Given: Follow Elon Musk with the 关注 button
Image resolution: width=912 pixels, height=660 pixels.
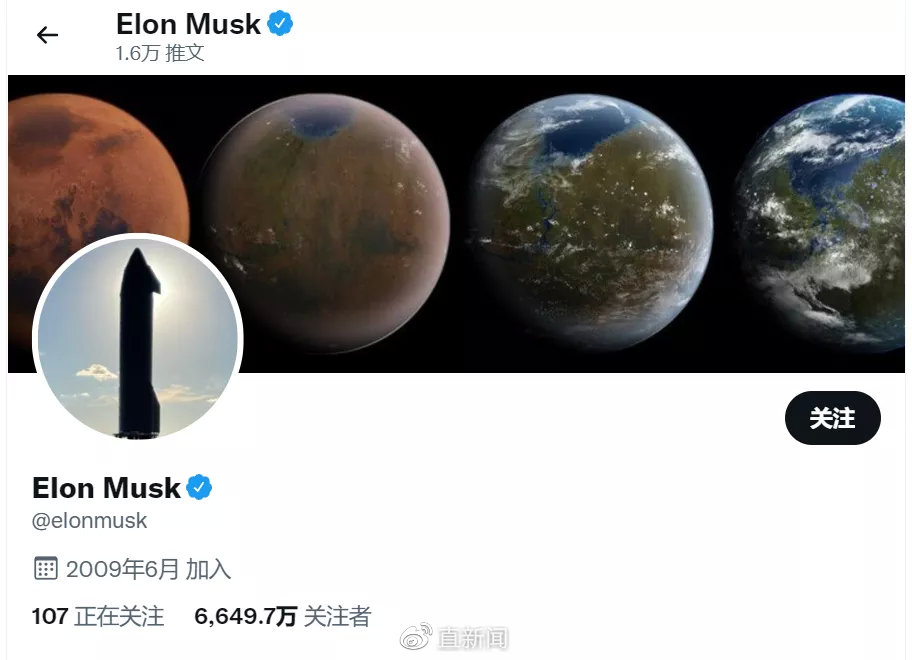Looking at the screenshot, I should click(x=832, y=418).
